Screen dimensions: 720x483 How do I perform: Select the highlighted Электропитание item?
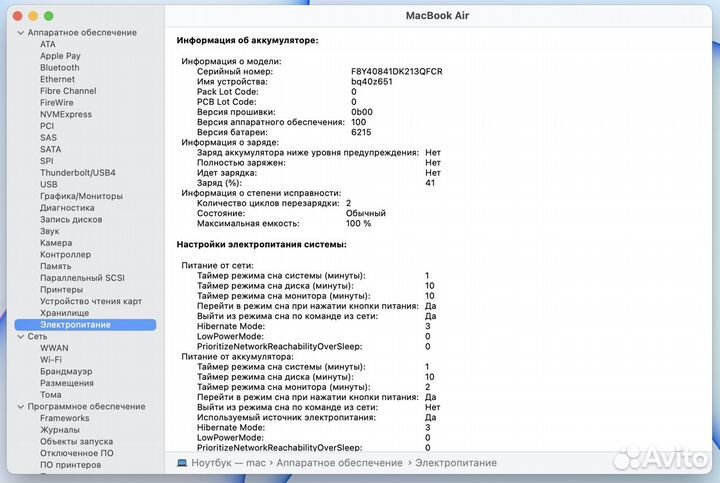(75, 325)
